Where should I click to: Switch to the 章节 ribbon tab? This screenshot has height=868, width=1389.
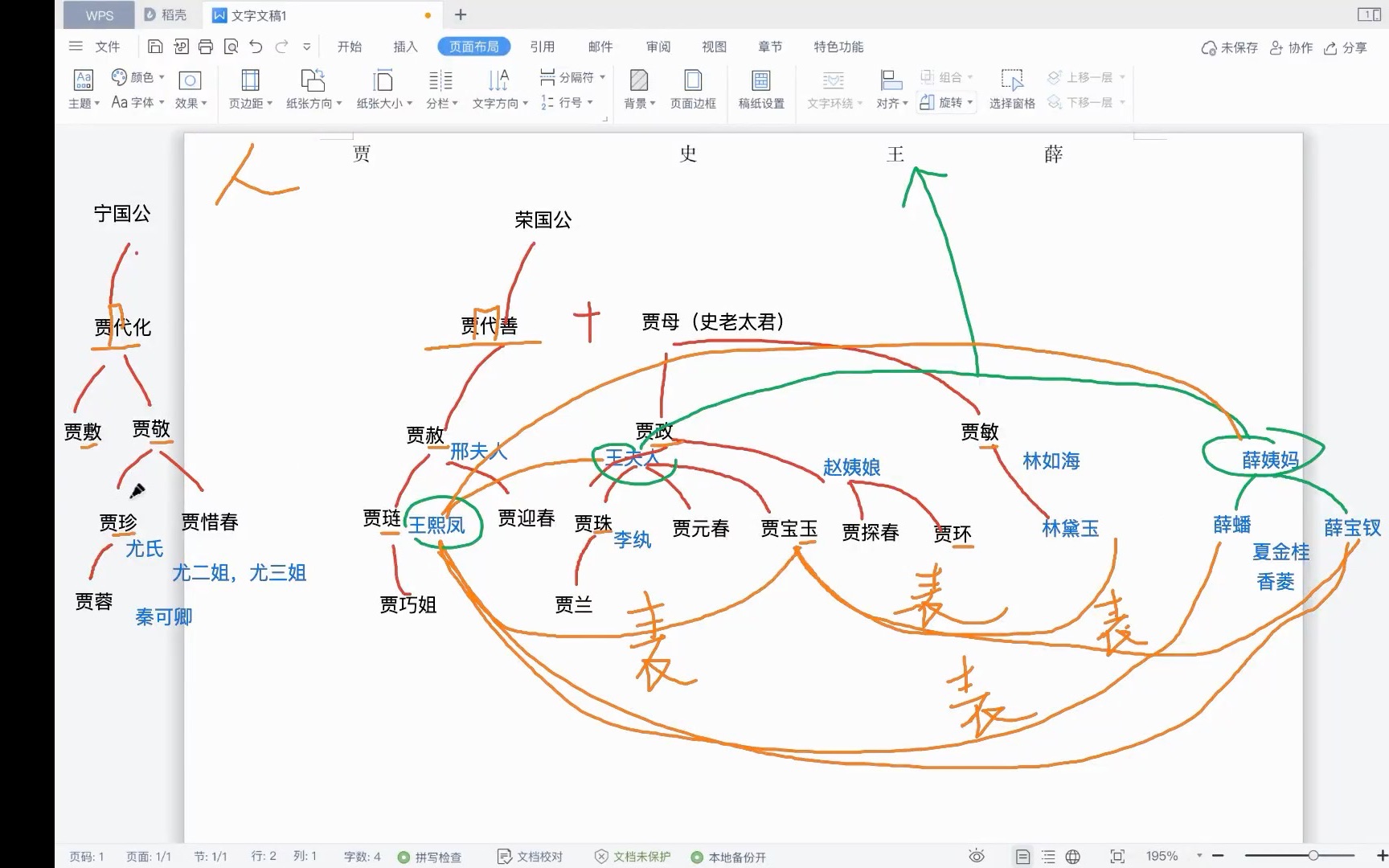[770, 47]
